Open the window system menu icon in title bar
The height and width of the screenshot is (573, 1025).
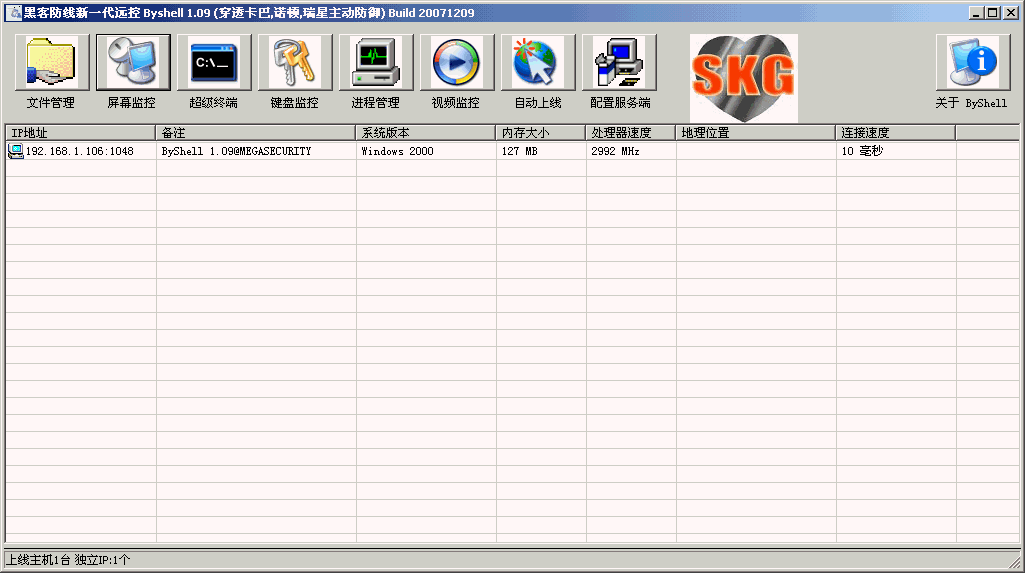(14, 13)
